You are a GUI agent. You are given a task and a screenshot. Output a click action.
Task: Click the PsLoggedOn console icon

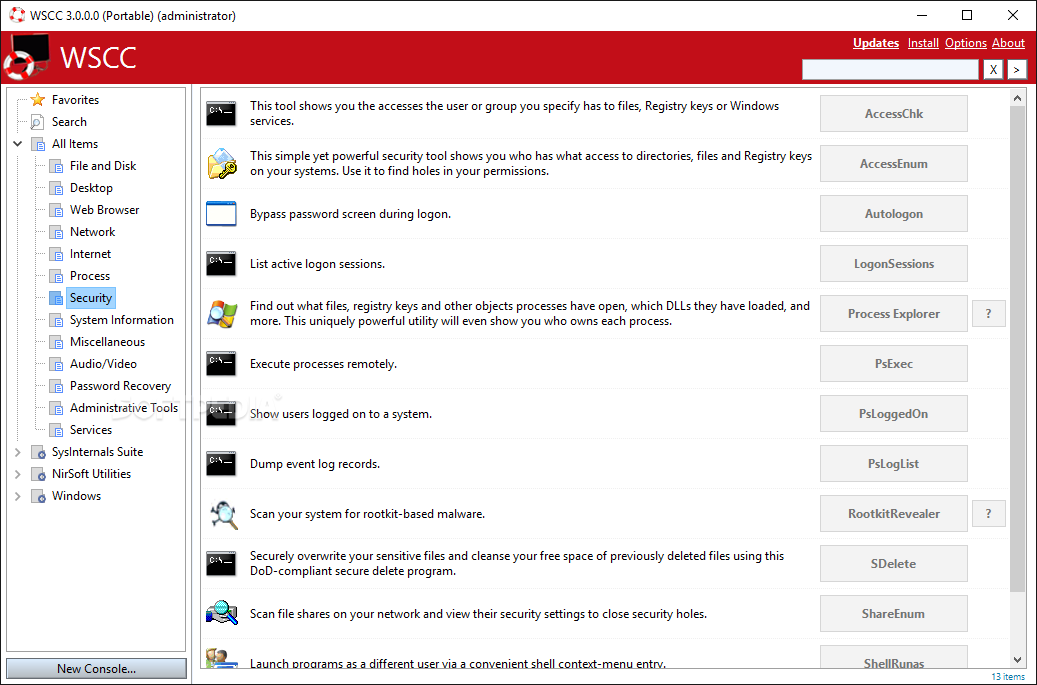pos(221,413)
